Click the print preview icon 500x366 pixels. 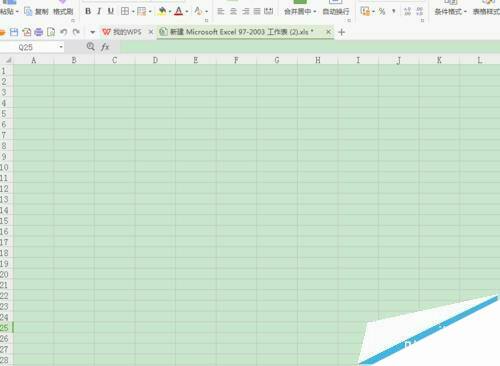(x=51, y=32)
